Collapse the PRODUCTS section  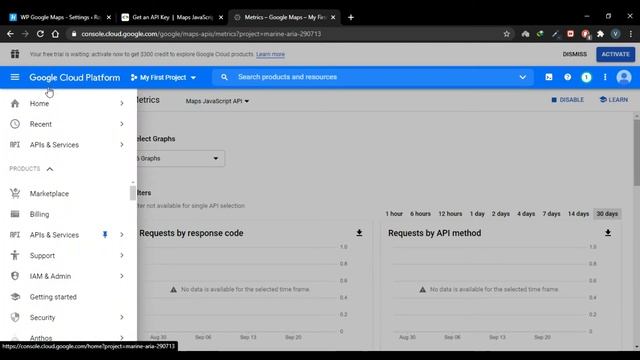coord(50,169)
